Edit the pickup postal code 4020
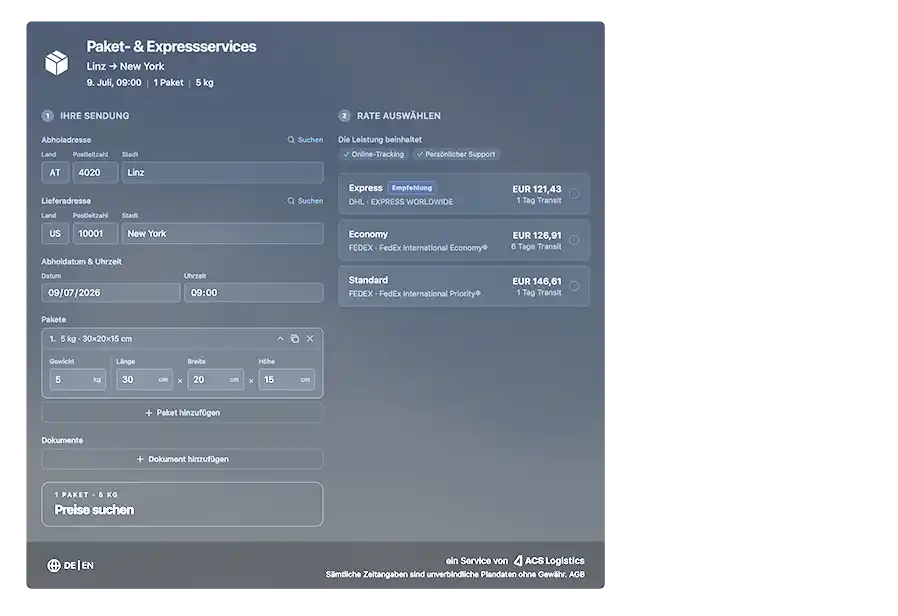The width and height of the screenshot is (898, 616). point(95,172)
